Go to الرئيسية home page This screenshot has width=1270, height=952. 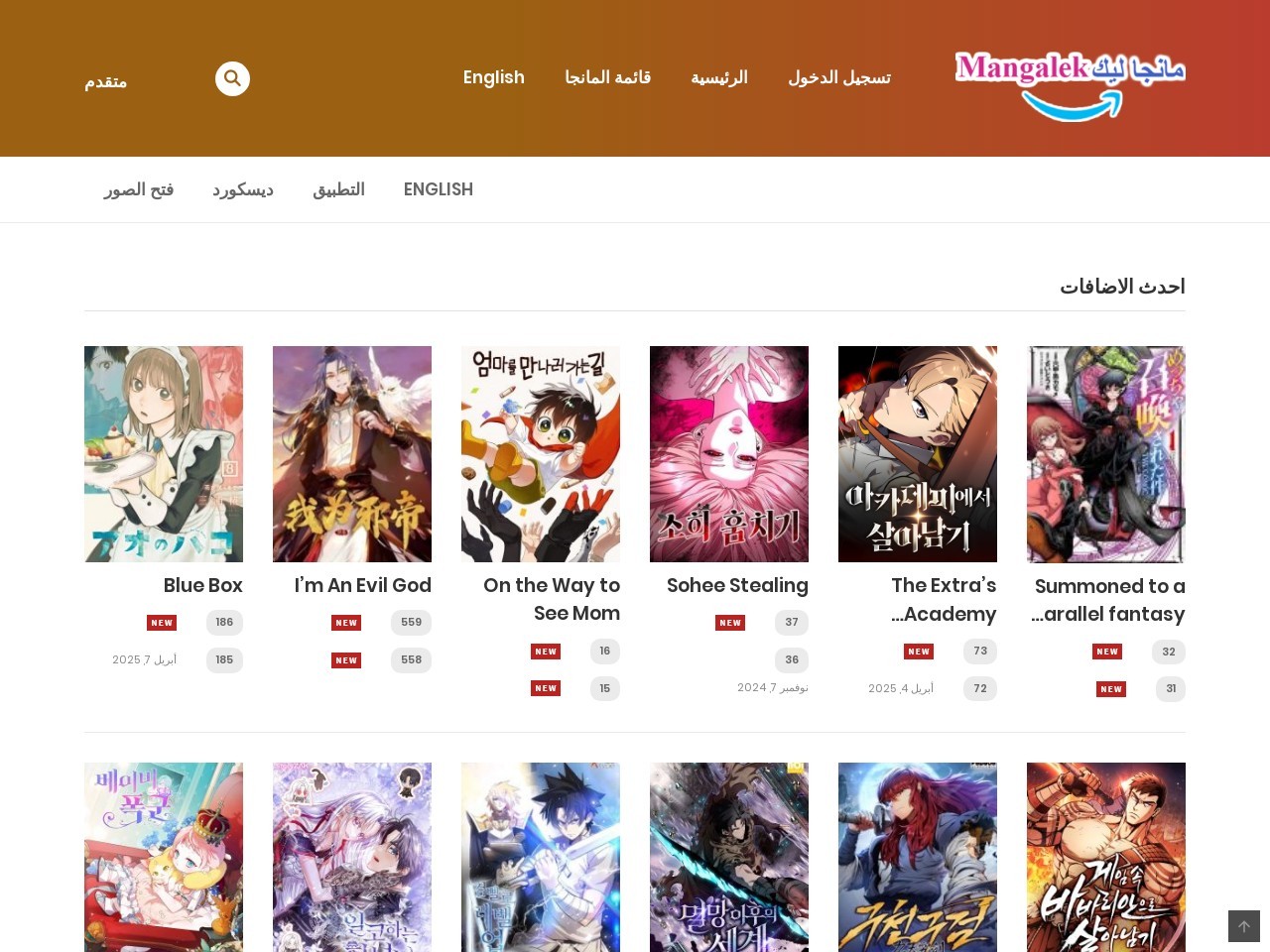pyautogui.click(x=719, y=77)
